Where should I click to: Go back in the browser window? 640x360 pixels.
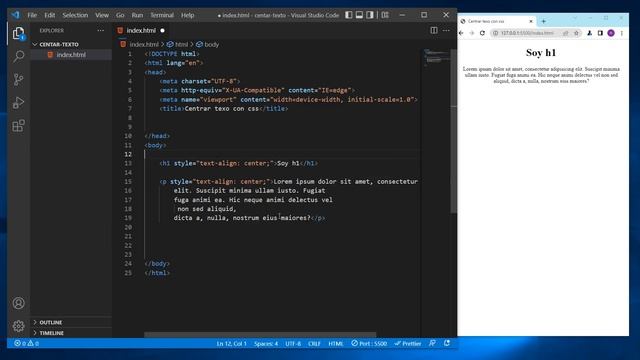click(x=462, y=33)
